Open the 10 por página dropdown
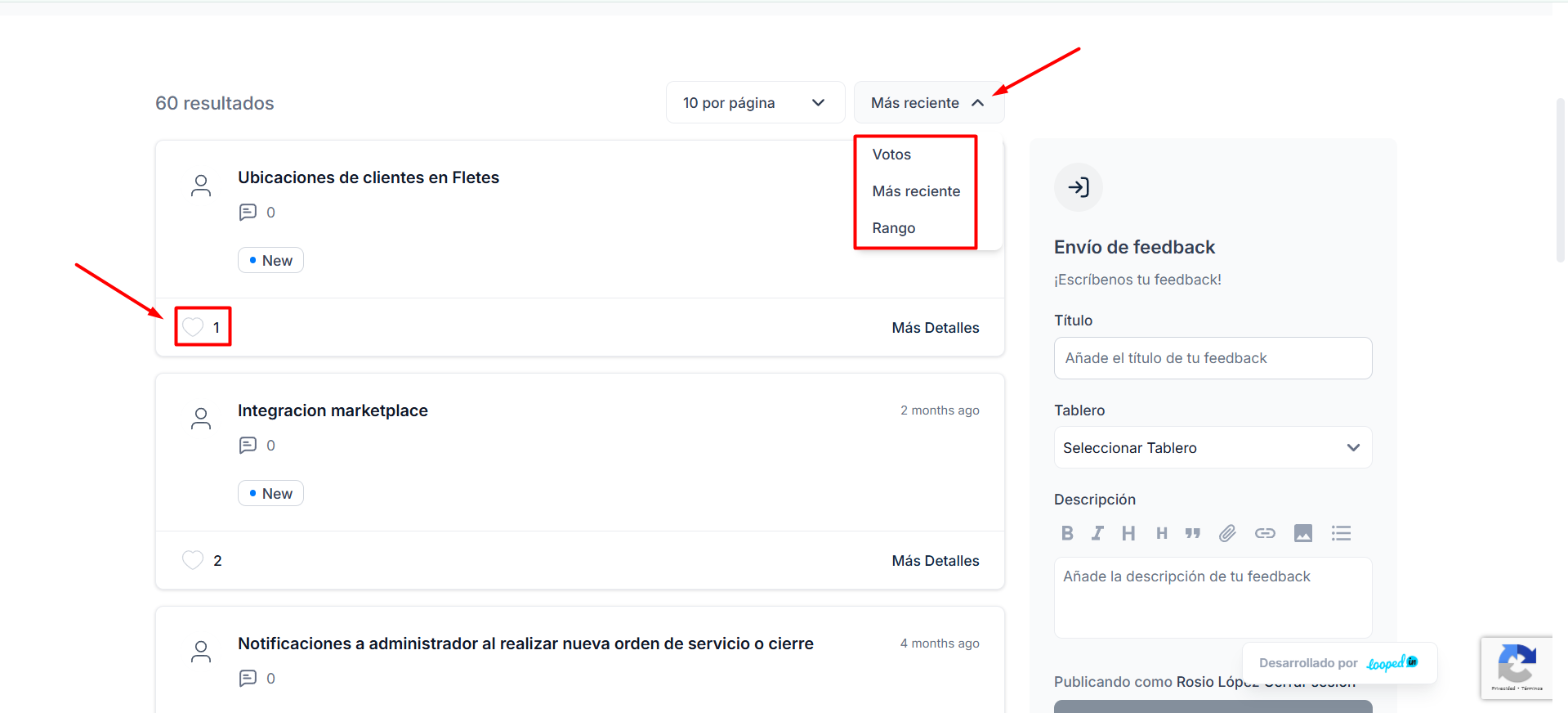 coord(755,103)
